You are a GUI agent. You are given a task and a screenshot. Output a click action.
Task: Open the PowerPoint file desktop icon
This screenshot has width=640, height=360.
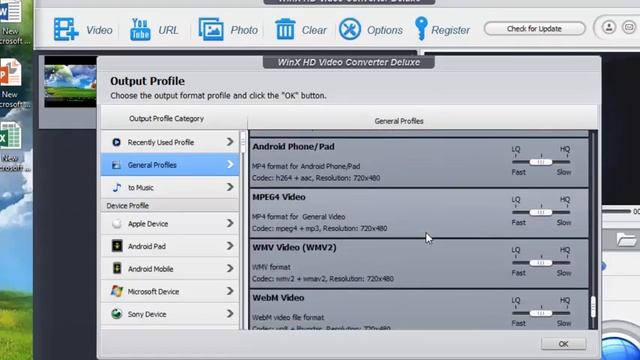(x=10, y=73)
